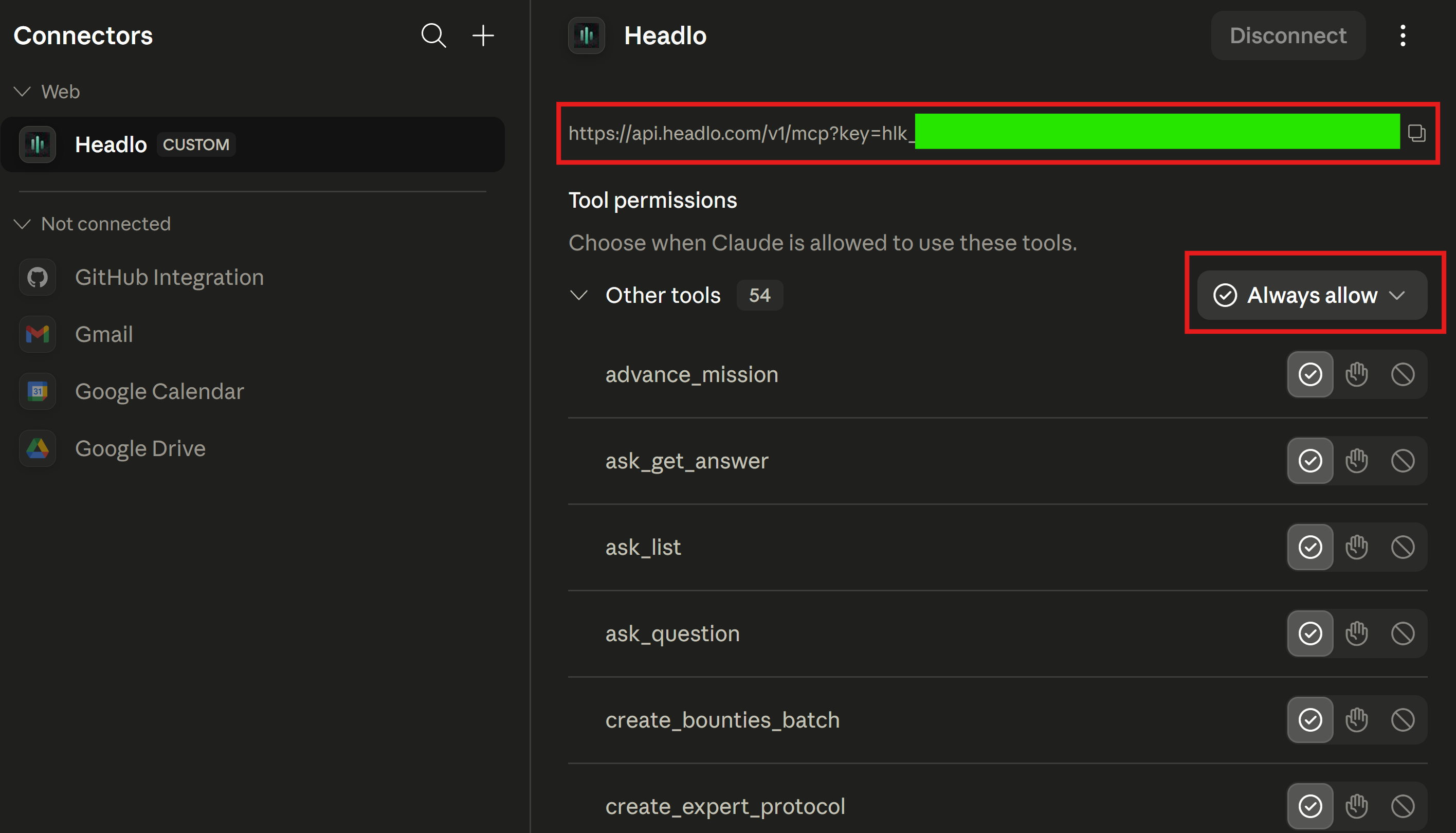Click Headlo icon in the sidebar list
This screenshot has width=1456, height=833.
38,144
